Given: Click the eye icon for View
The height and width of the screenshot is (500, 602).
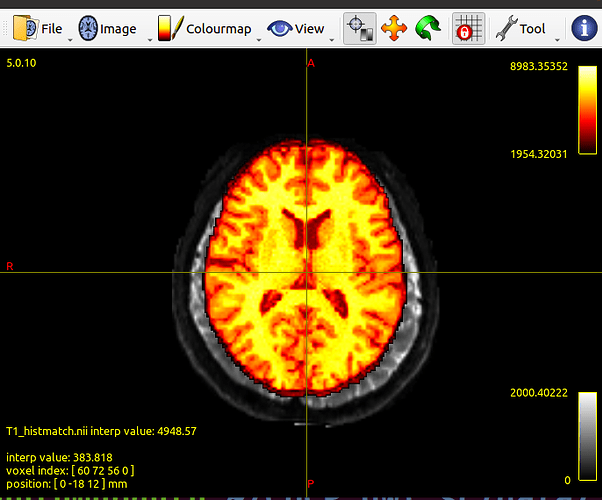Looking at the screenshot, I should 279,28.
